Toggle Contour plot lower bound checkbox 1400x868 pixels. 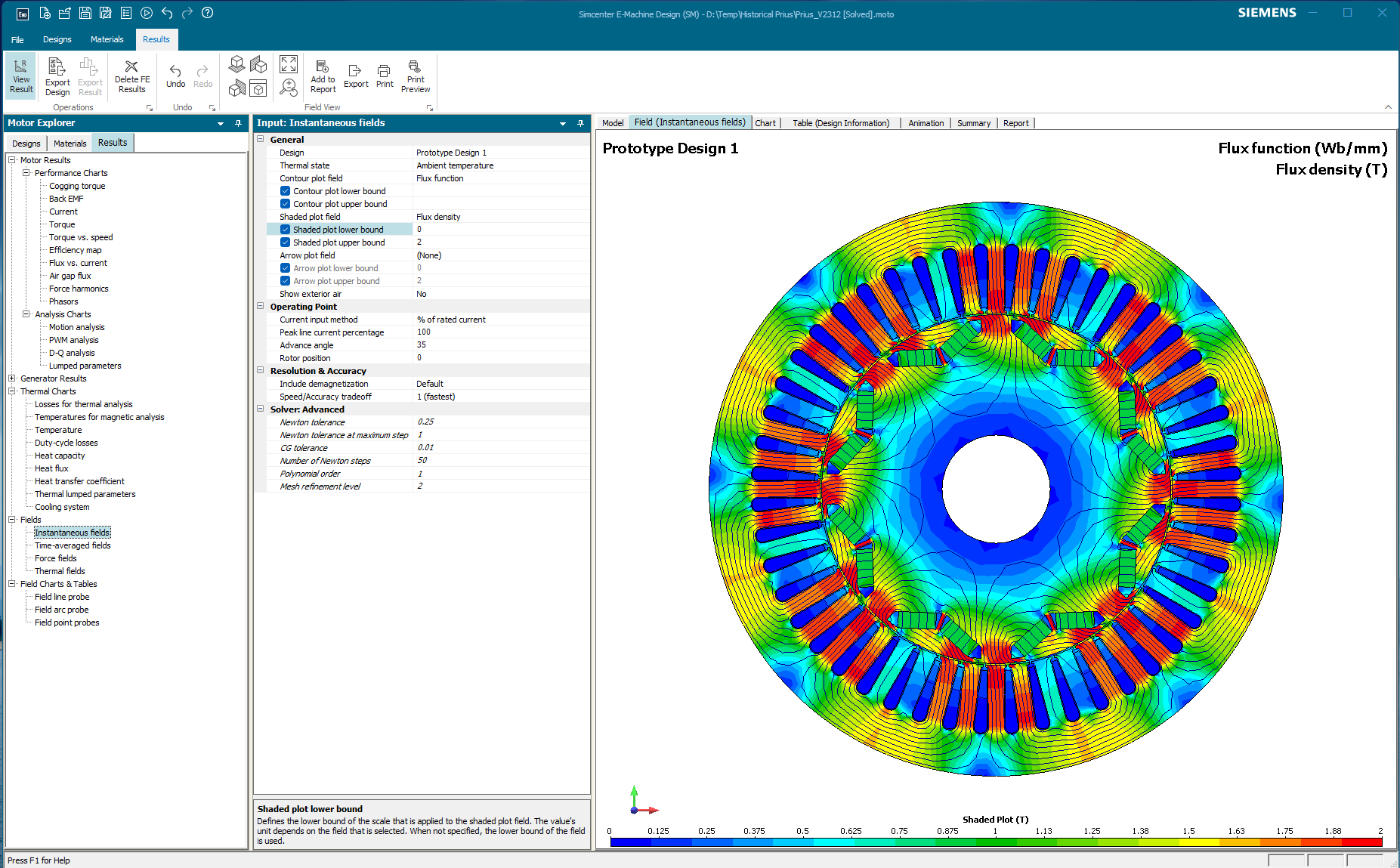[x=285, y=191]
